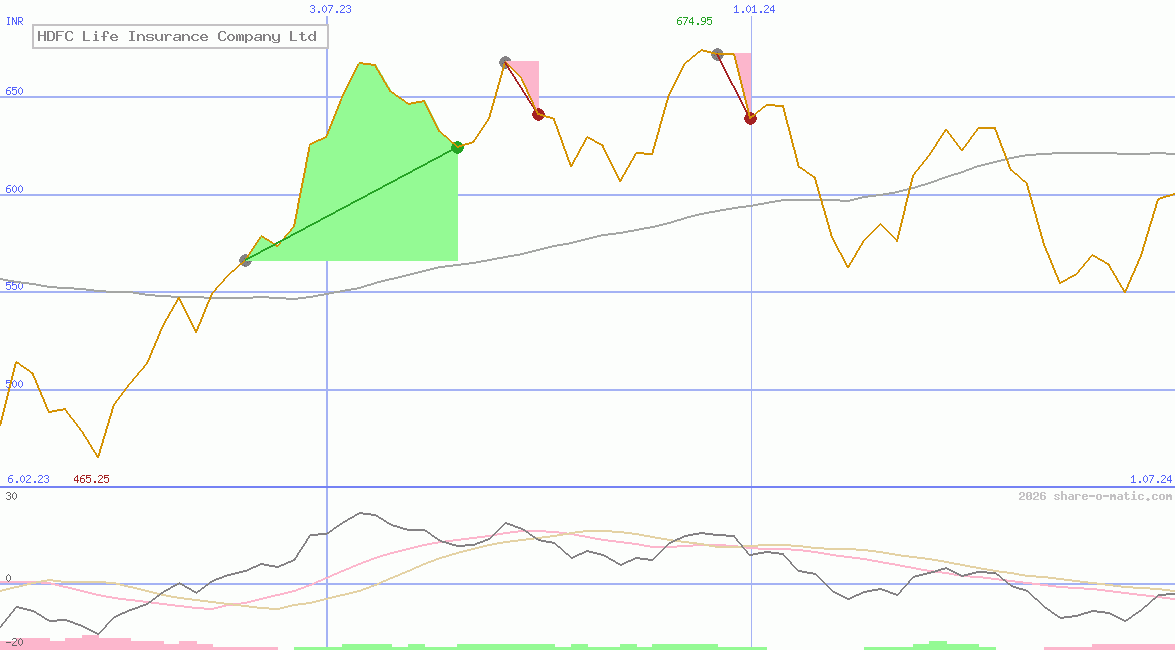Click the gray marker at the 674.95 peak
This screenshot has height=650, width=1175.
coord(717,56)
